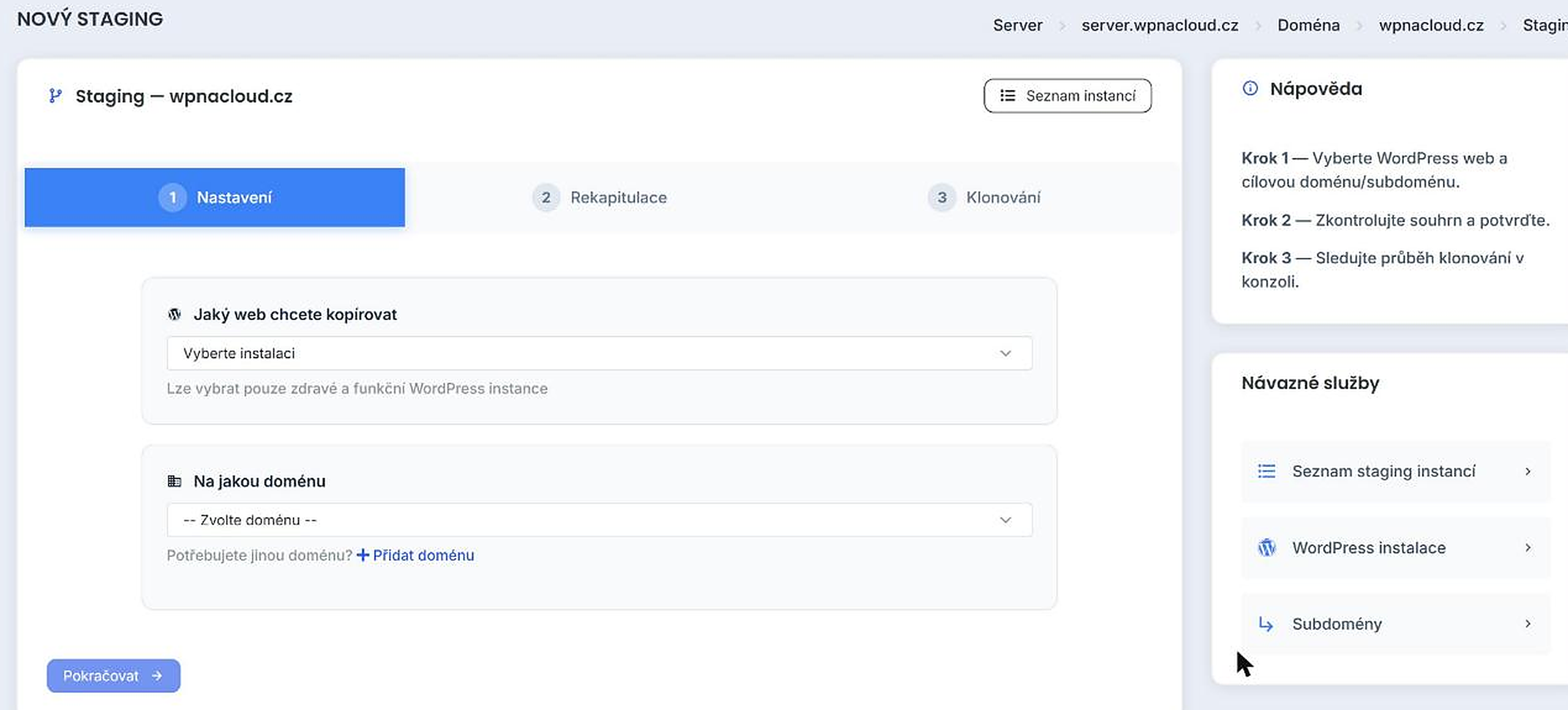The height and width of the screenshot is (710, 1568).
Task: Click the plus icon before Přidat doménu
Action: [363, 555]
